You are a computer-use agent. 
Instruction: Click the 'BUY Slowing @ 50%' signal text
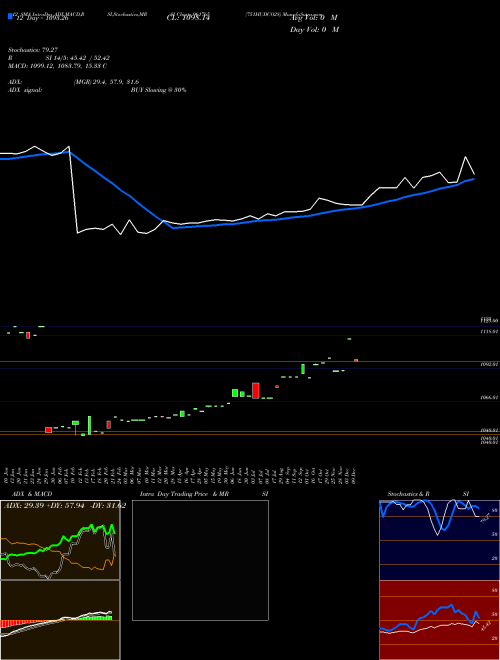pos(158,90)
